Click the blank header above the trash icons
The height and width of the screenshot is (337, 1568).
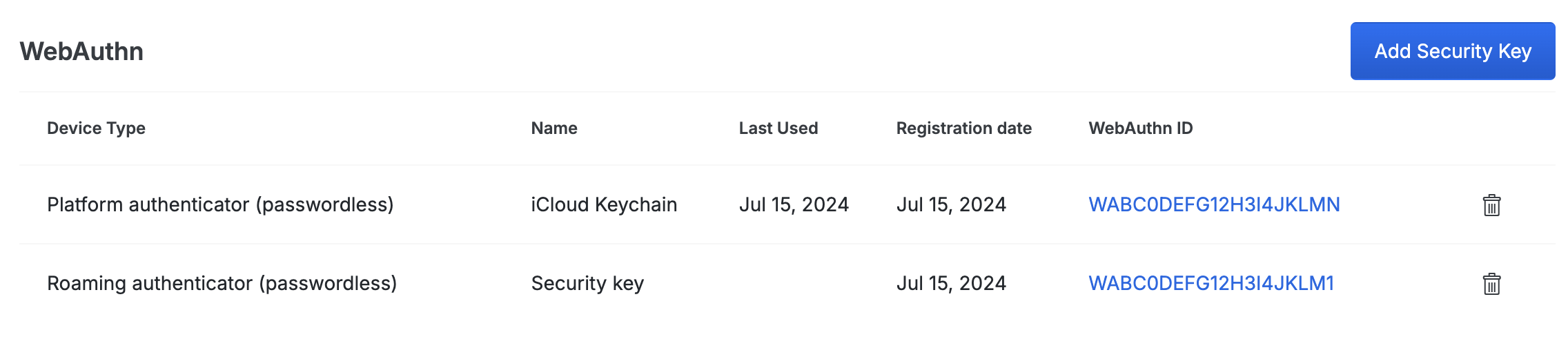pyautogui.click(x=1491, y=128)
